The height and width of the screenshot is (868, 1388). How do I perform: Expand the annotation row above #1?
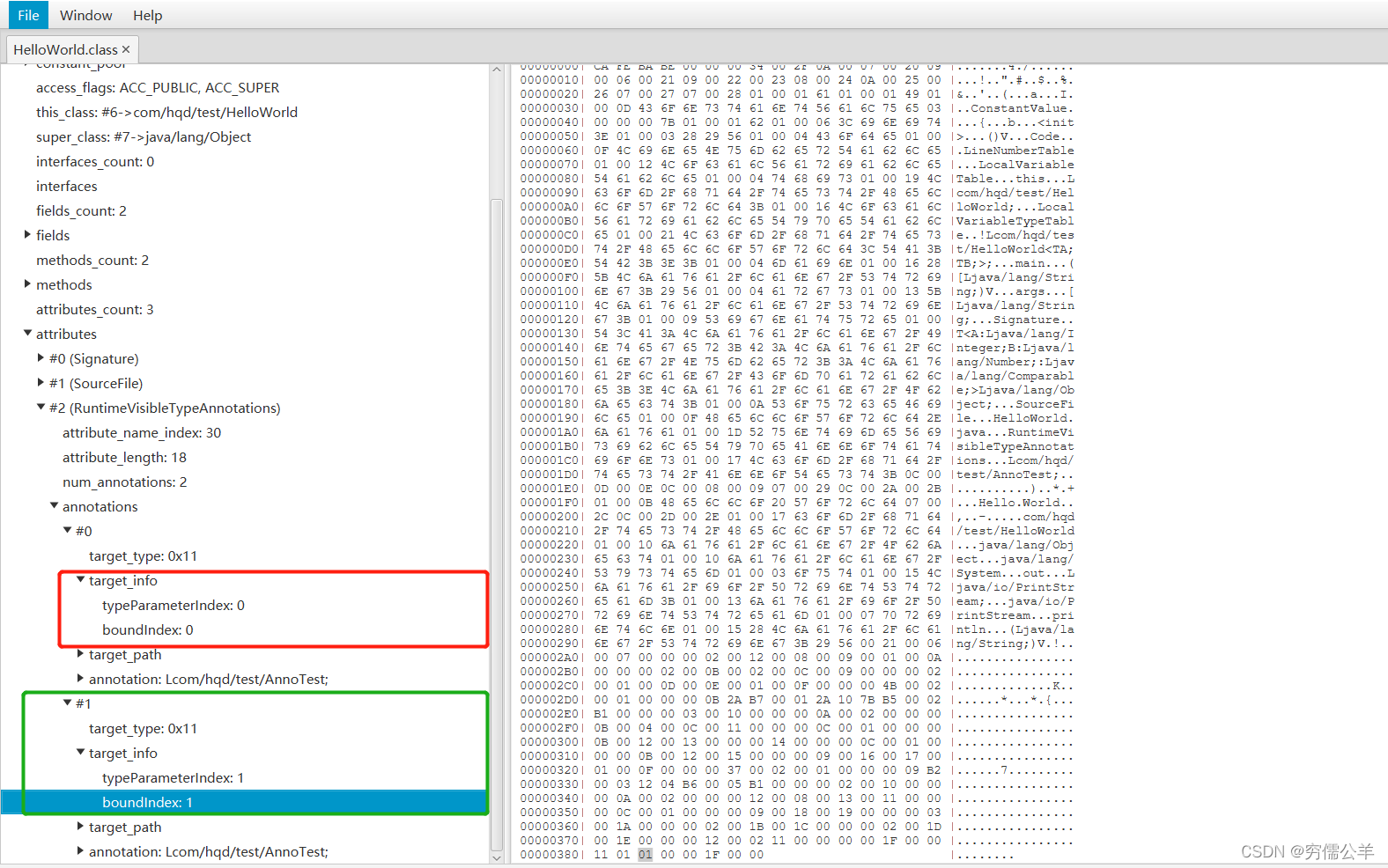coord(80,679)
